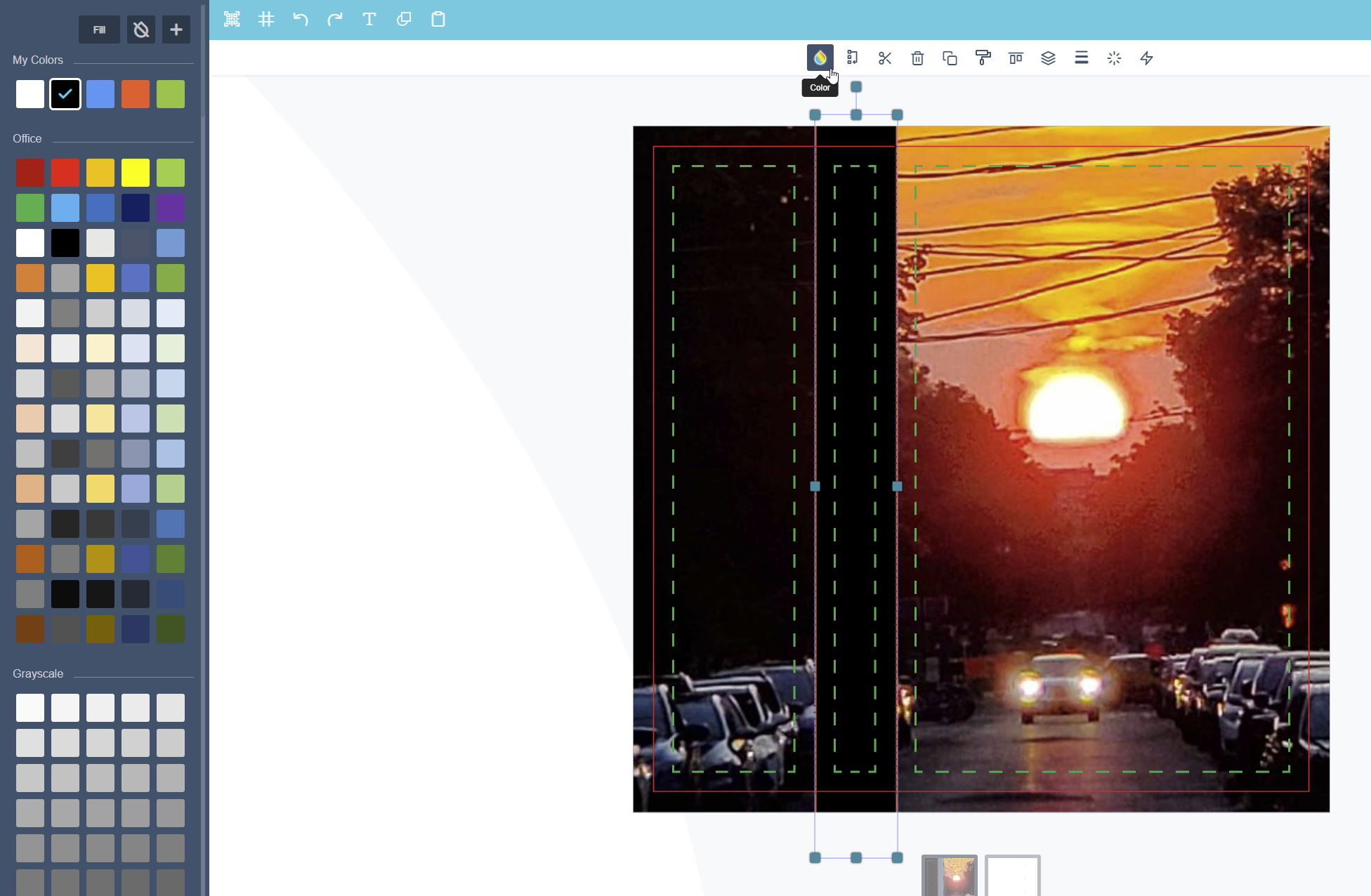
Task: Click the left middle resize handle
Action: point(815,486)
